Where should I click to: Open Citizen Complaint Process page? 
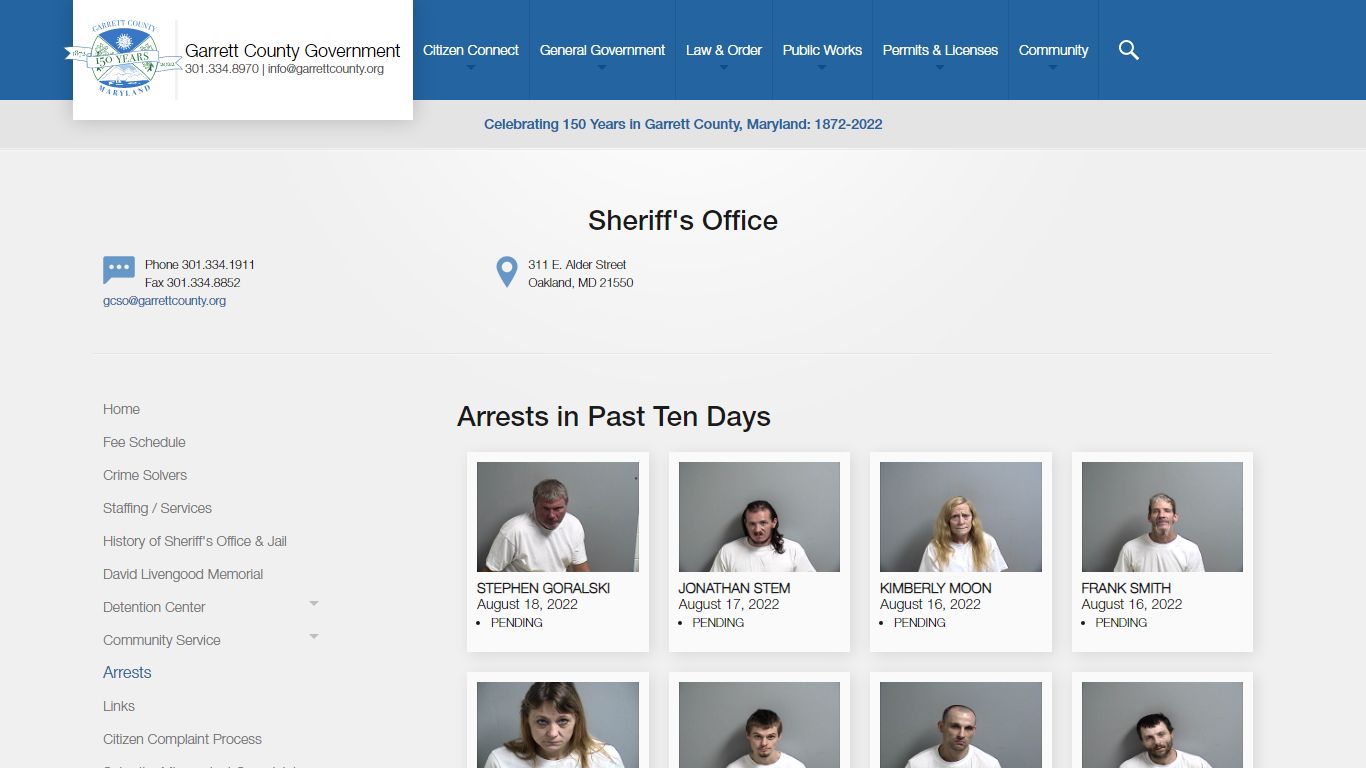coord(182,739)
